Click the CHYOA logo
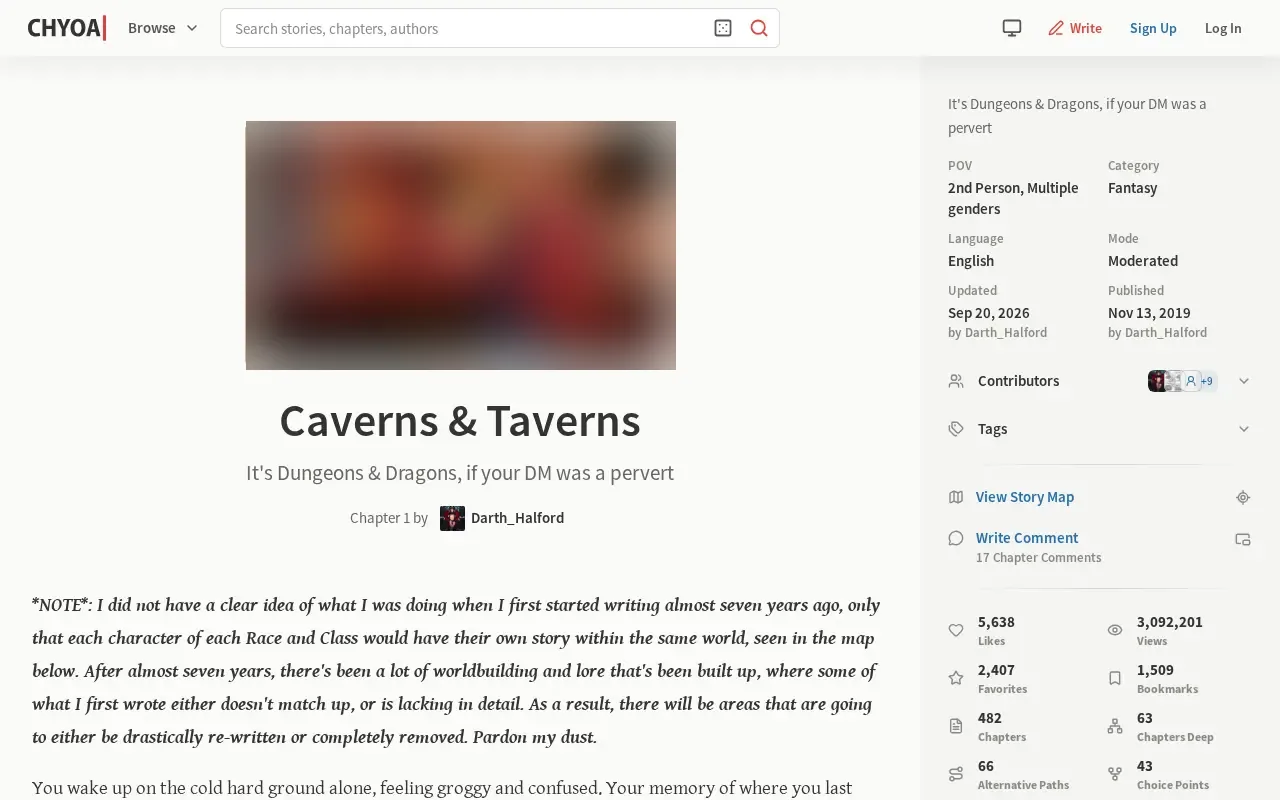This screenshot has height=800, width=1280. (x=67, y=28)
